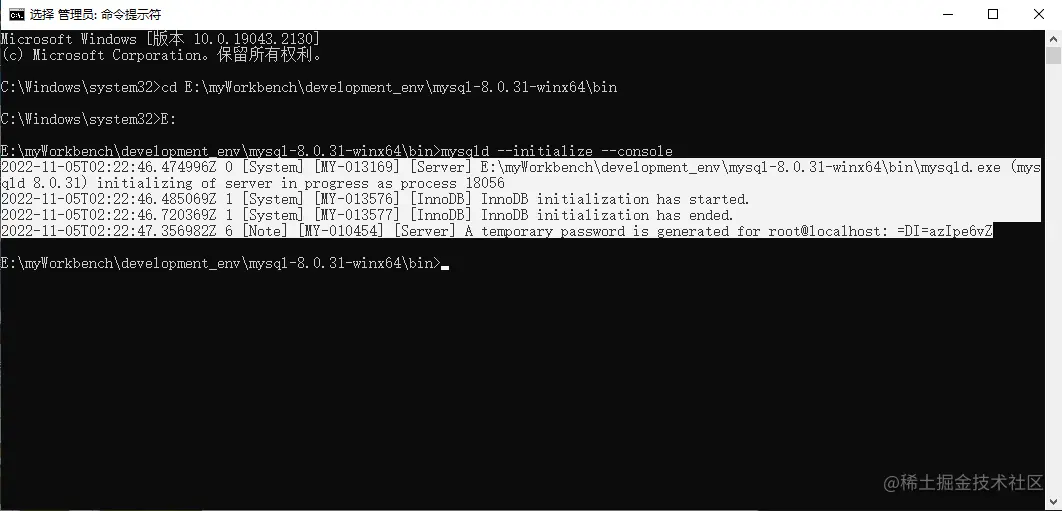Click the Microsoft Windows version line
The width and height of the screenshot is (1062, 511).
(x=161, y=39)
